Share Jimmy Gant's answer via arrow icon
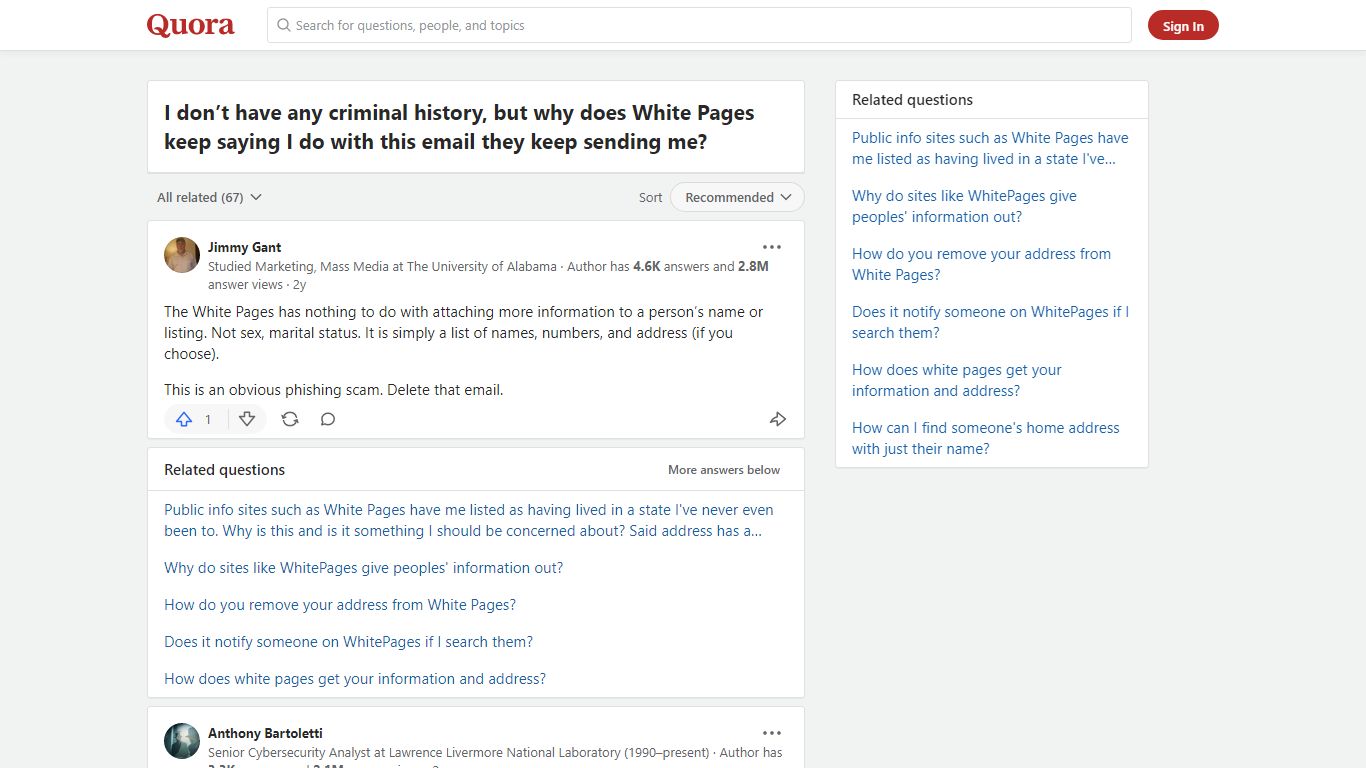Viewport: 1366px width, 768px height. click(x=778, y=420)
